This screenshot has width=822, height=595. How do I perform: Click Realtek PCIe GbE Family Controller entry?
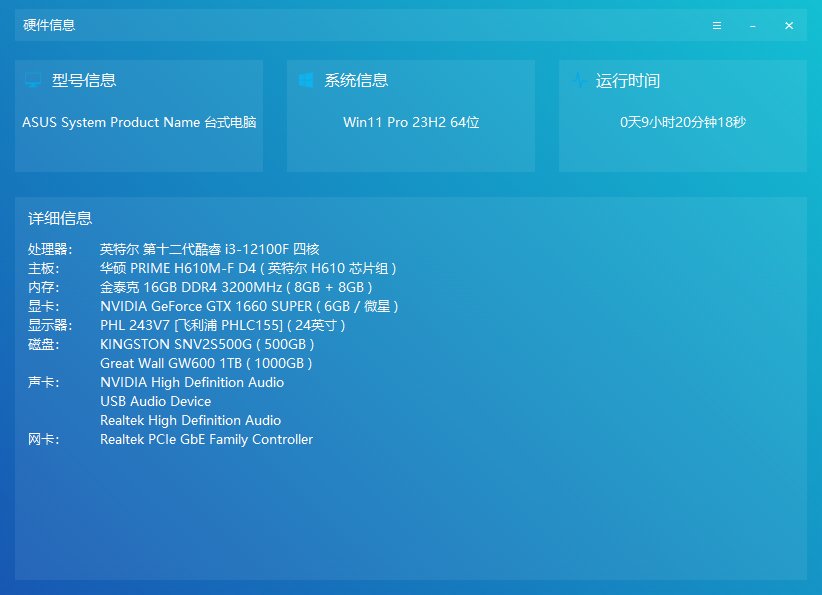(x=206, y=439)
